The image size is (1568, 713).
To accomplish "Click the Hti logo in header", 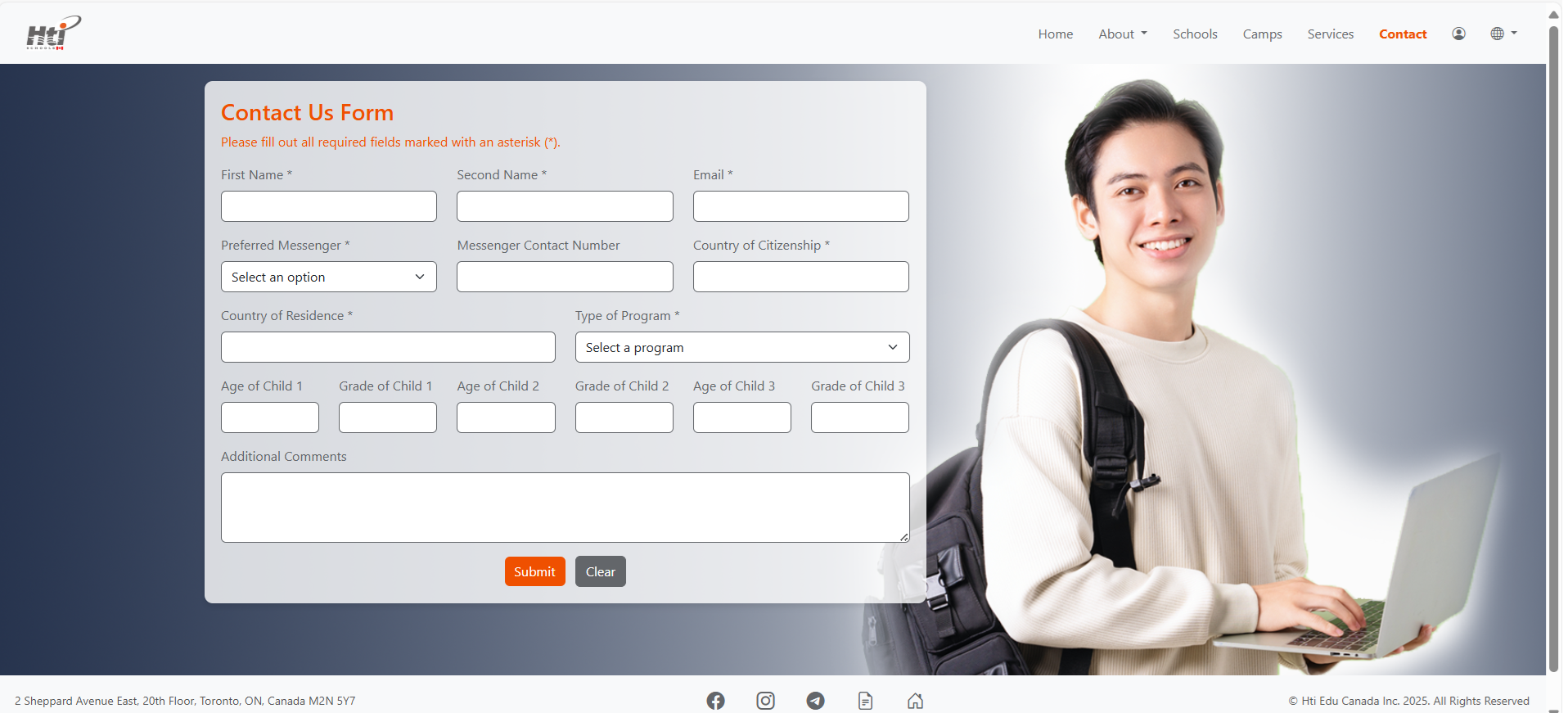I will pos(53,34).
